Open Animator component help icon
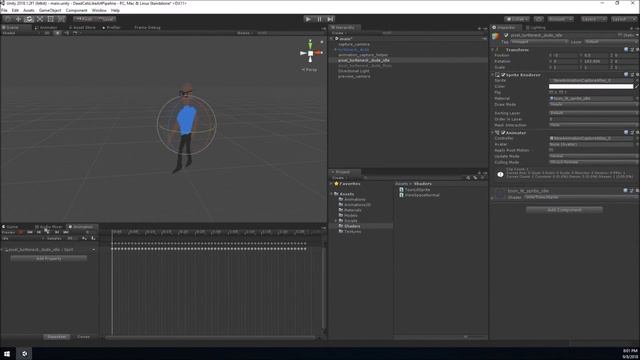The image size is (640, 360). click(x=626, y=133)
